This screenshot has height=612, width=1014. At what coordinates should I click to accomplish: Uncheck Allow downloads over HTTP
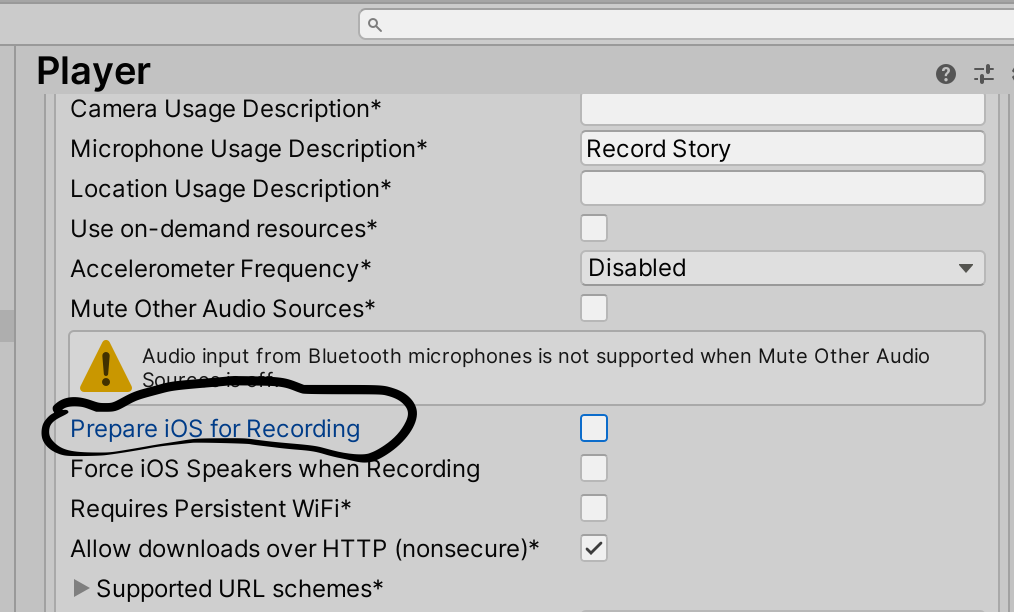[x=594, y=548]
